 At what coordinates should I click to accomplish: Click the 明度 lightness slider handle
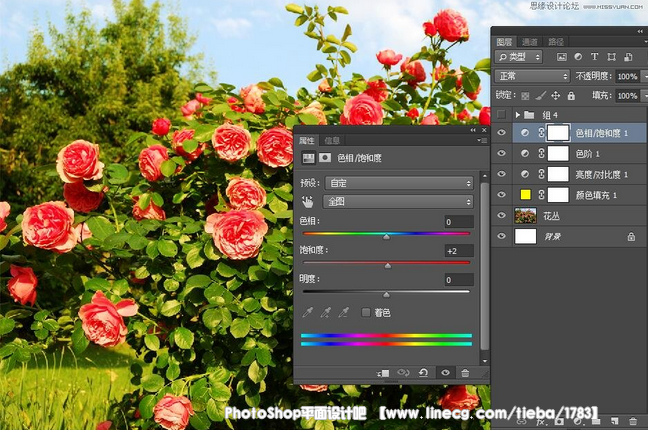386,295
